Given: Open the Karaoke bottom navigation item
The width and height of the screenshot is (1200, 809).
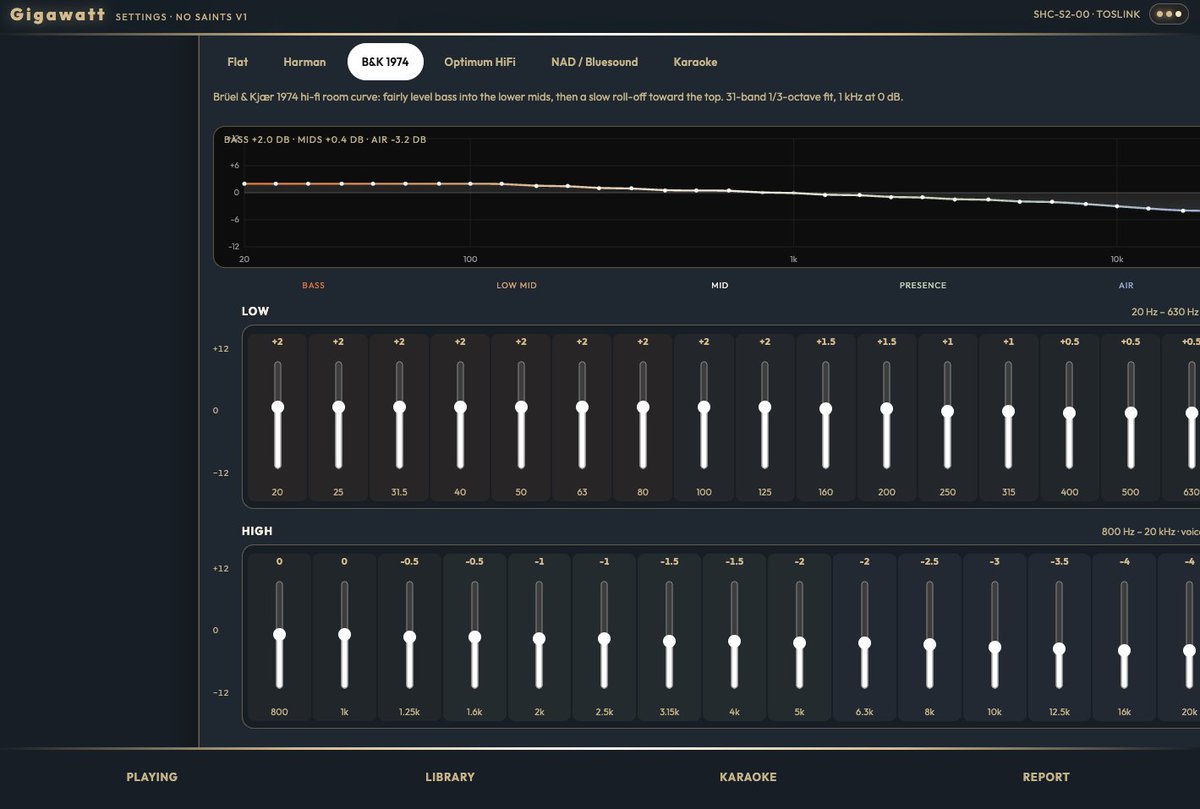Looking at the screenshot, I should click(748, 777).
